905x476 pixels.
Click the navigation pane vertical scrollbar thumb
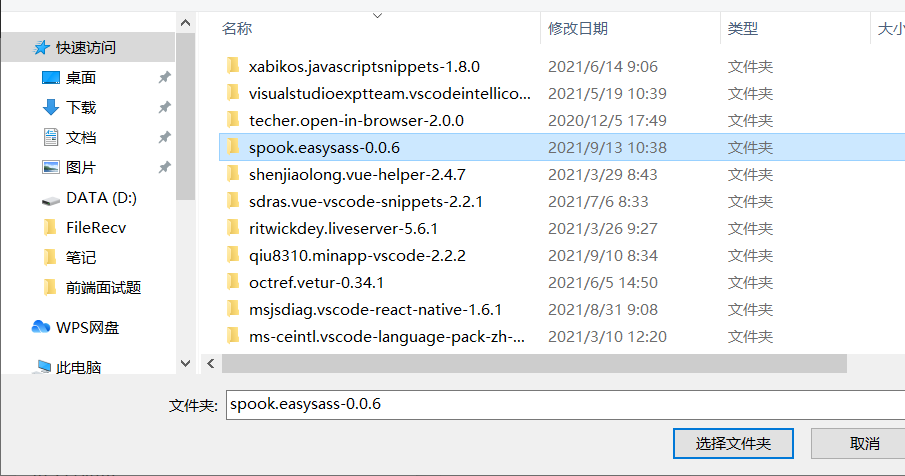click(185, 117)
